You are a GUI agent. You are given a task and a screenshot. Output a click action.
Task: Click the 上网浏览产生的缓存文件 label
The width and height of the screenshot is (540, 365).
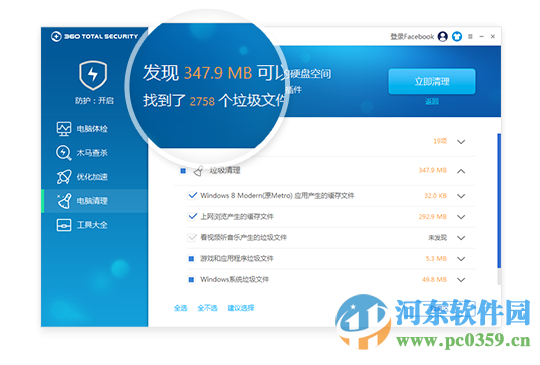[x=237, y=217]
